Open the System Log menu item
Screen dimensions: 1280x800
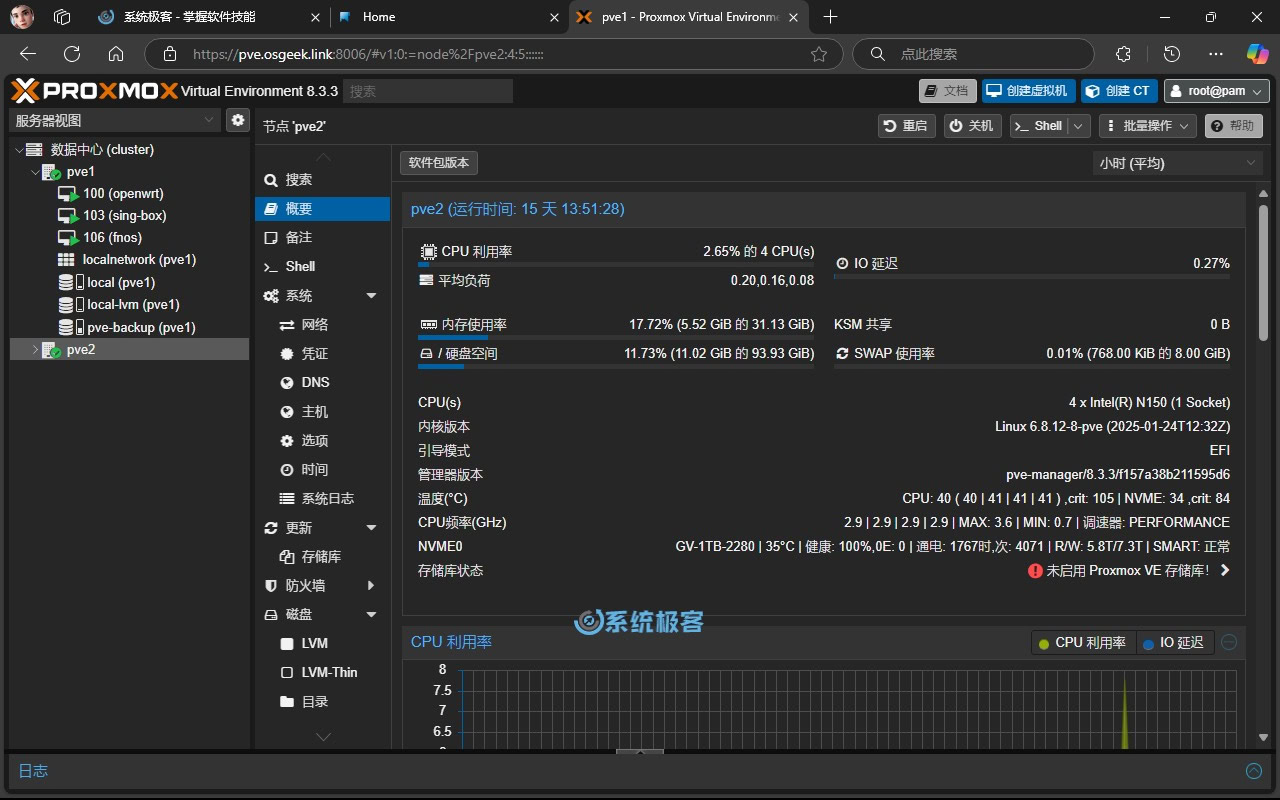click(x=322, y=499)
